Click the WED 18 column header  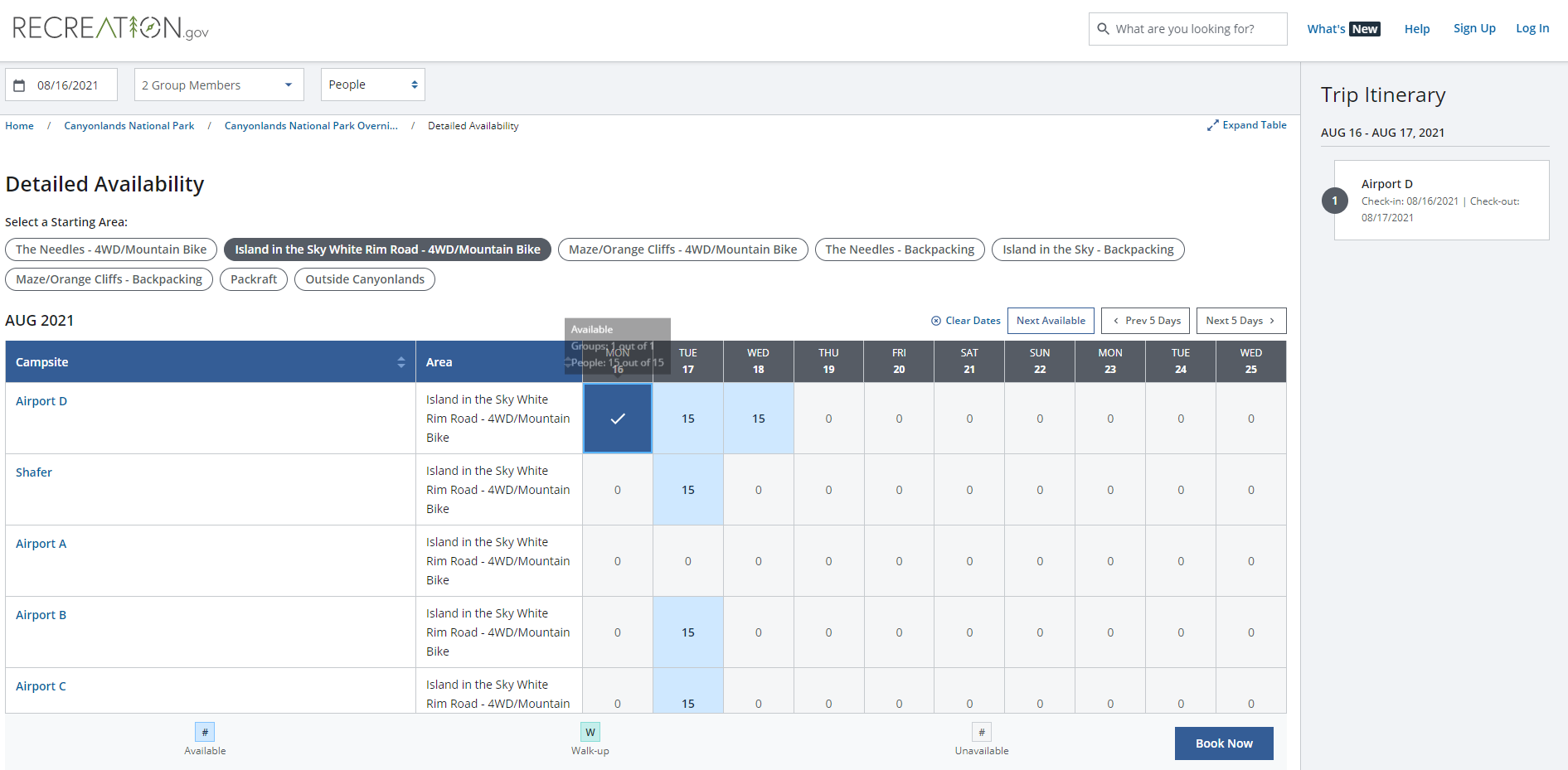pos(759,361)
